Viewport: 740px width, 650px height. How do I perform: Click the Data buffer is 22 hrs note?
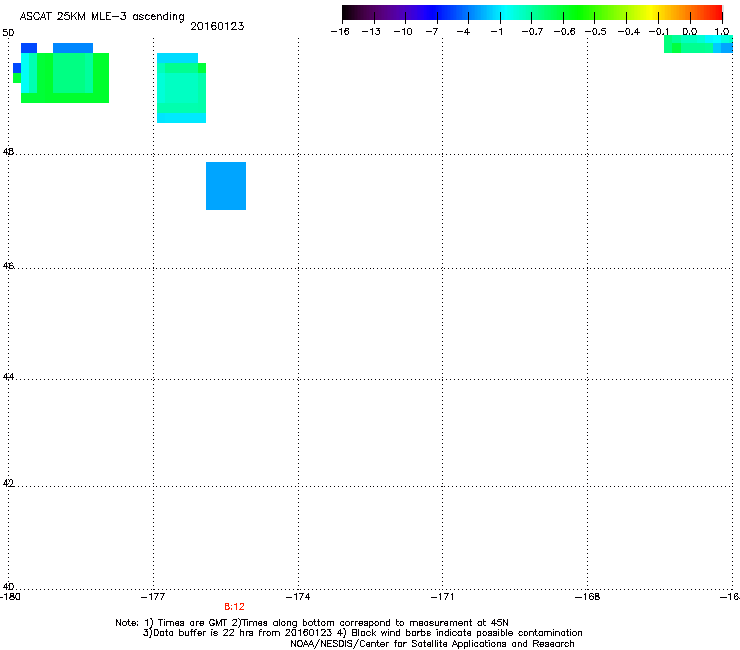(362, 633)
